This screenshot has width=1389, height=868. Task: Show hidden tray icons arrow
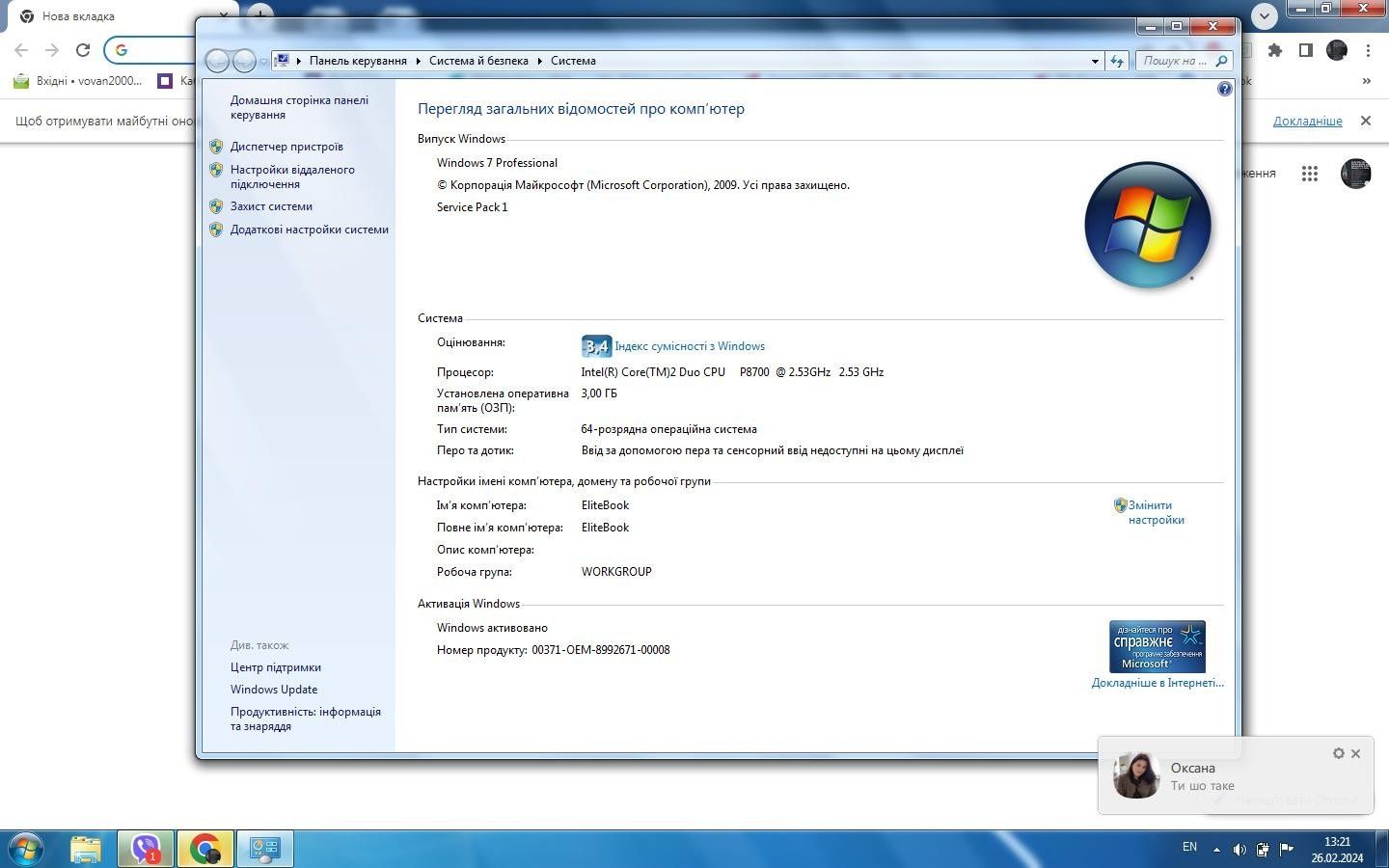point(1216,850)
